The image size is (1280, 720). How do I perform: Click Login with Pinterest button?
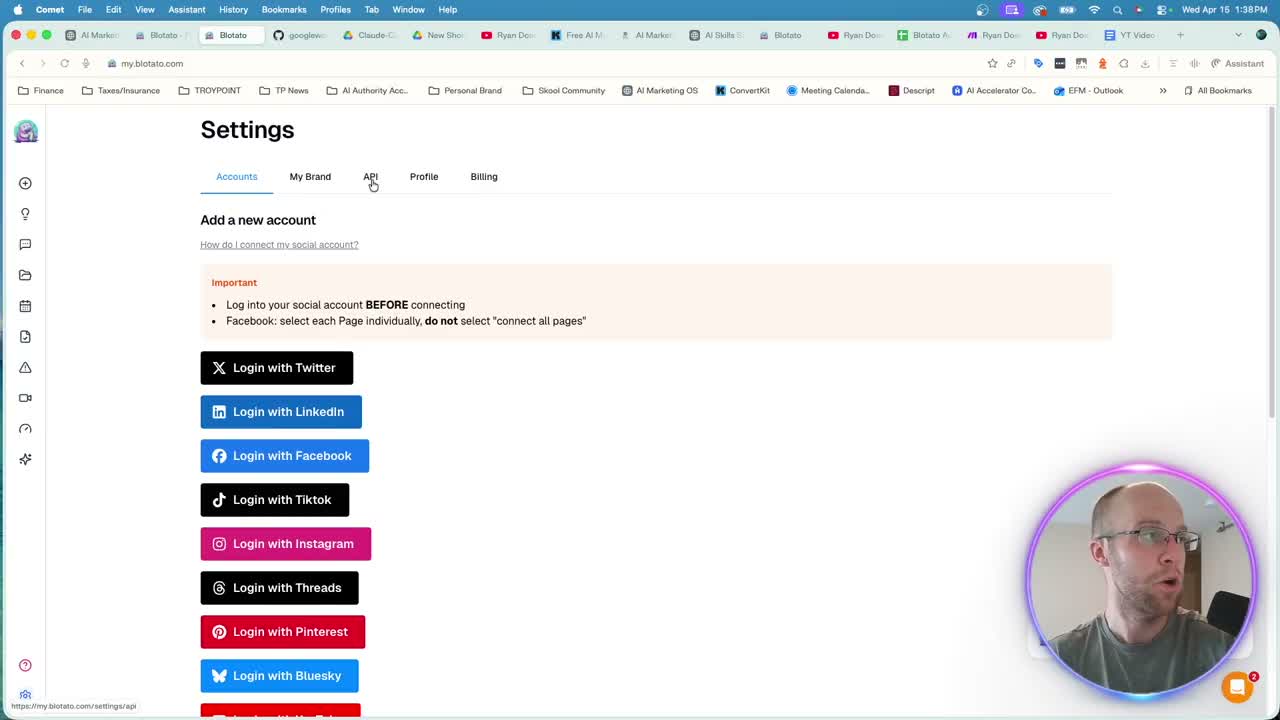(283, 632)
